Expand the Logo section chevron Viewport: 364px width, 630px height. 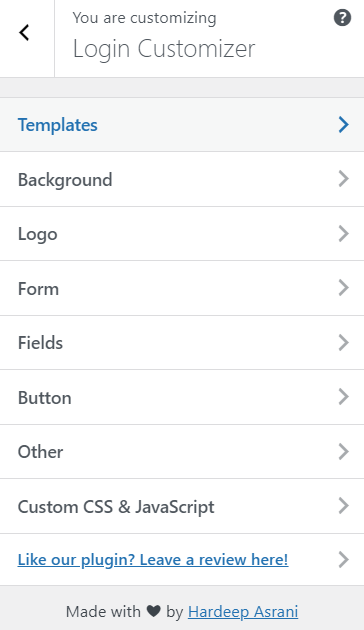pyautogui.click(x=344, y=233)
